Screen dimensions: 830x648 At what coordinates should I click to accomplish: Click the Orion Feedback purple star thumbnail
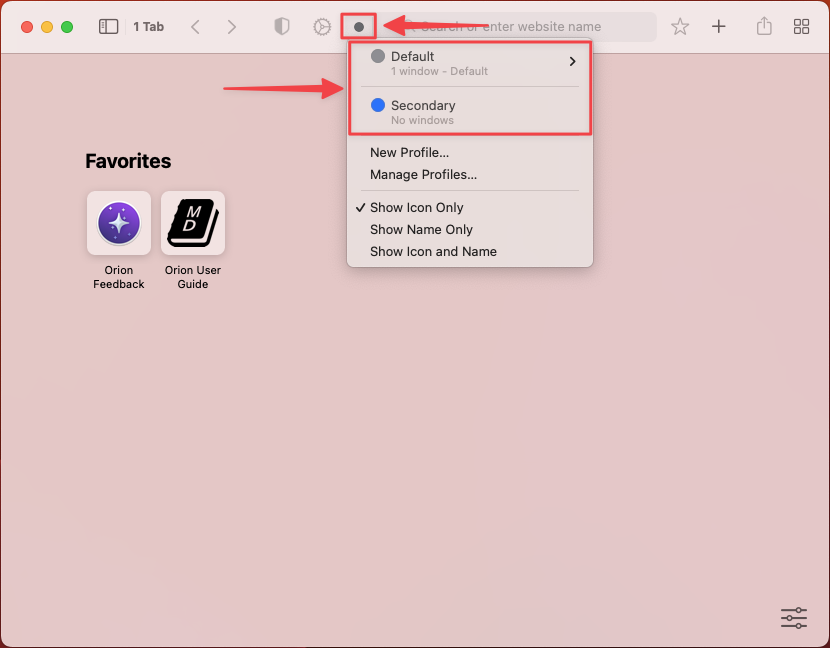click(118, 223)
